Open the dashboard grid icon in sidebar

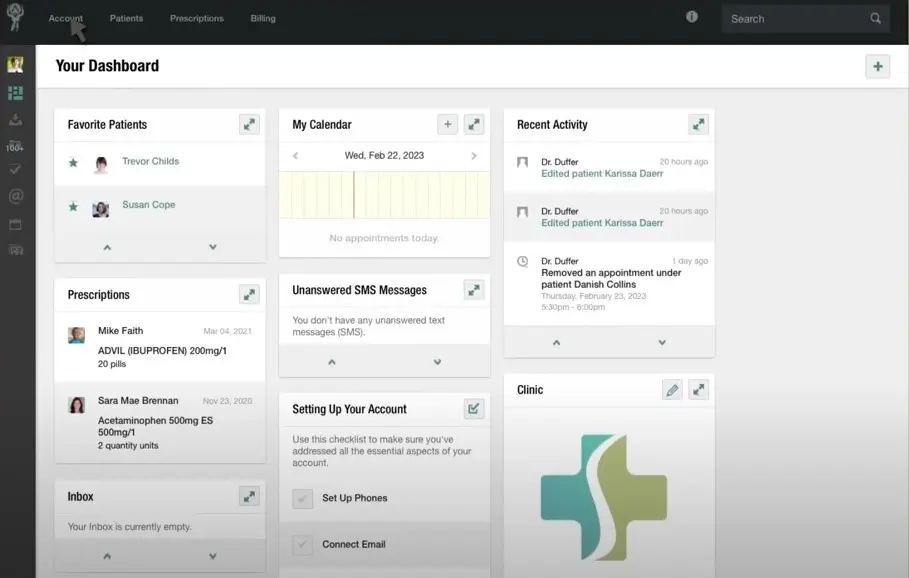pyautogui.click(x=15, y=93)
